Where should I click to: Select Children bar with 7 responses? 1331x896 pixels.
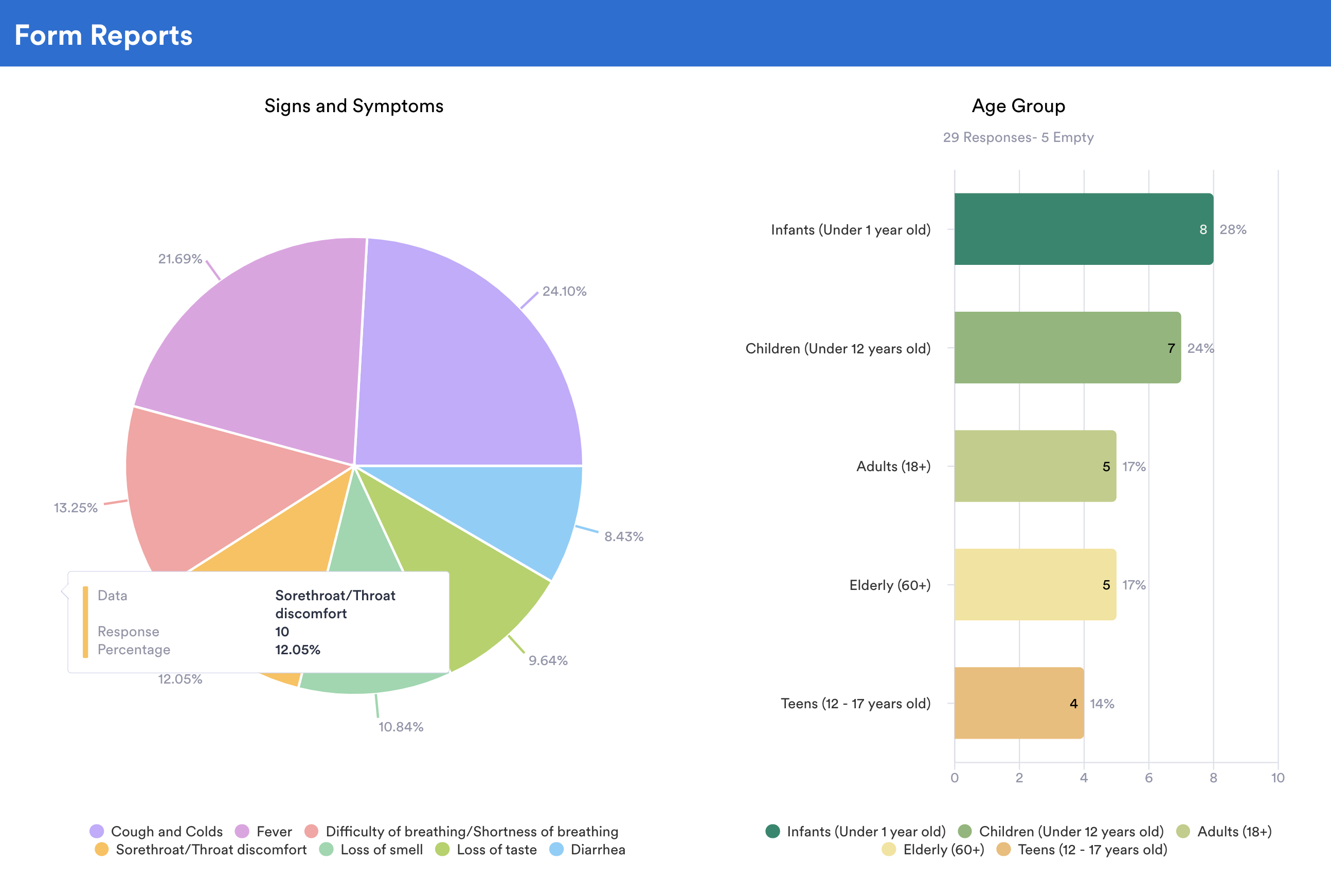[1067, 347]
